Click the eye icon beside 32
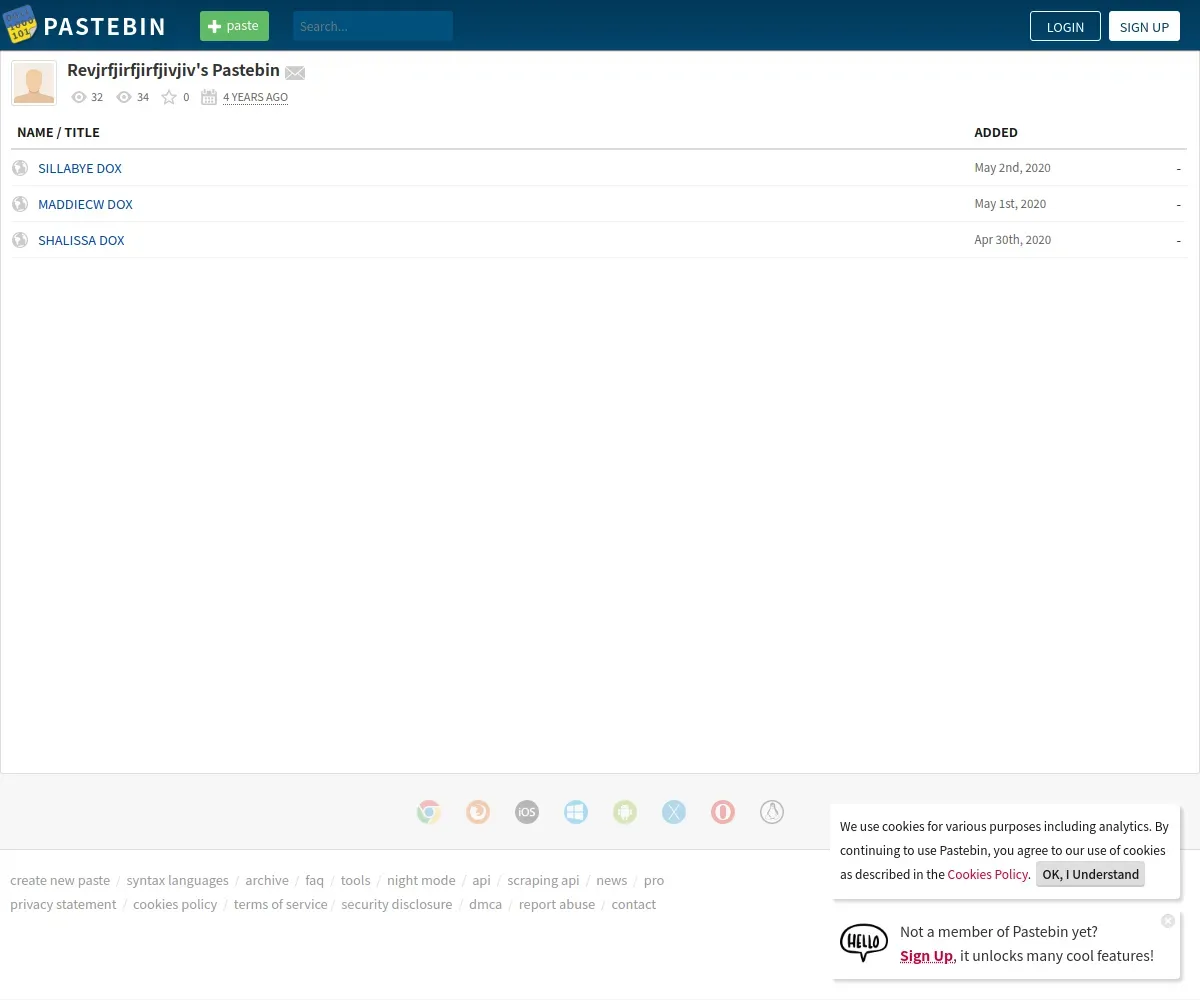1200x1000 pixels. click(79, 97)
